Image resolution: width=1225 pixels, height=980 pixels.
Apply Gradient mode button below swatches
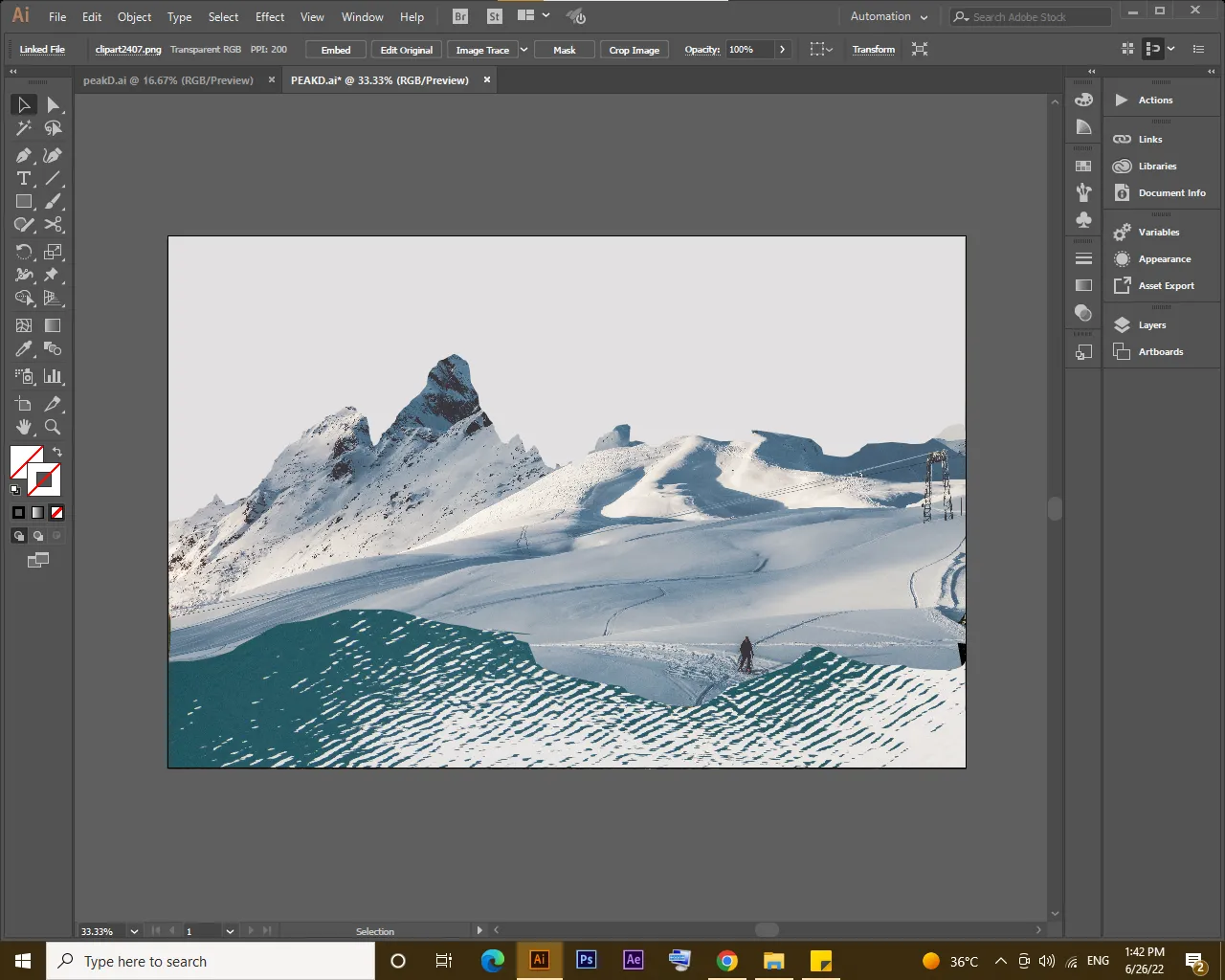tap(37, 513)
